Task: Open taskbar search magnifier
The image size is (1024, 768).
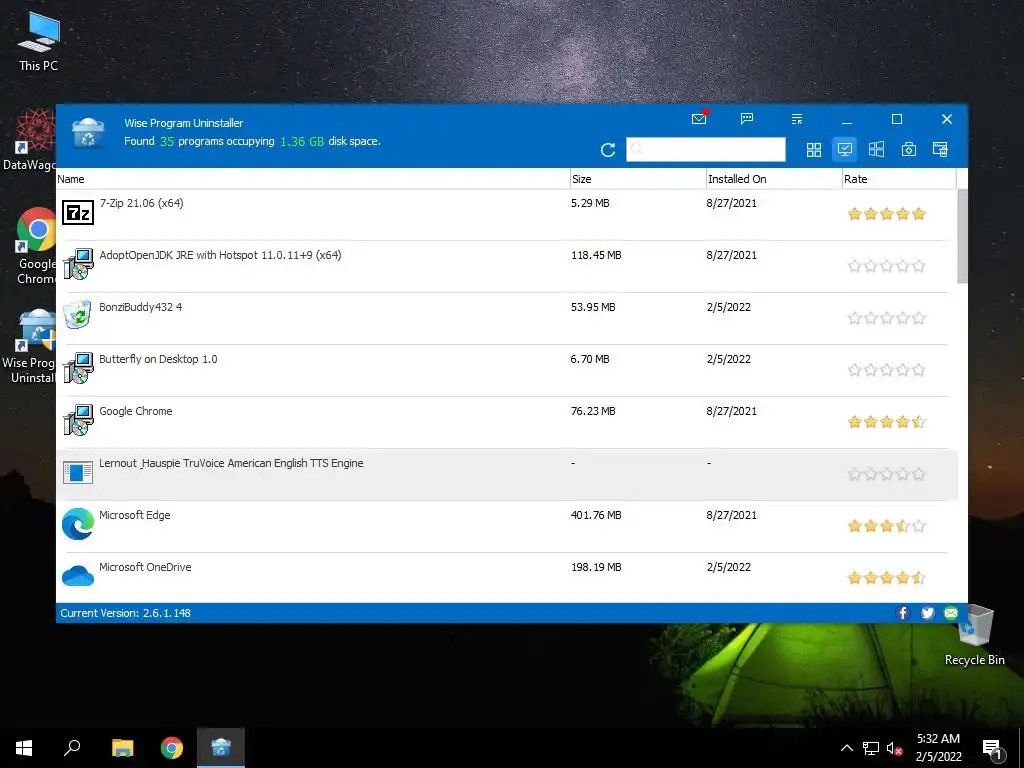Action: coord(72,748)
